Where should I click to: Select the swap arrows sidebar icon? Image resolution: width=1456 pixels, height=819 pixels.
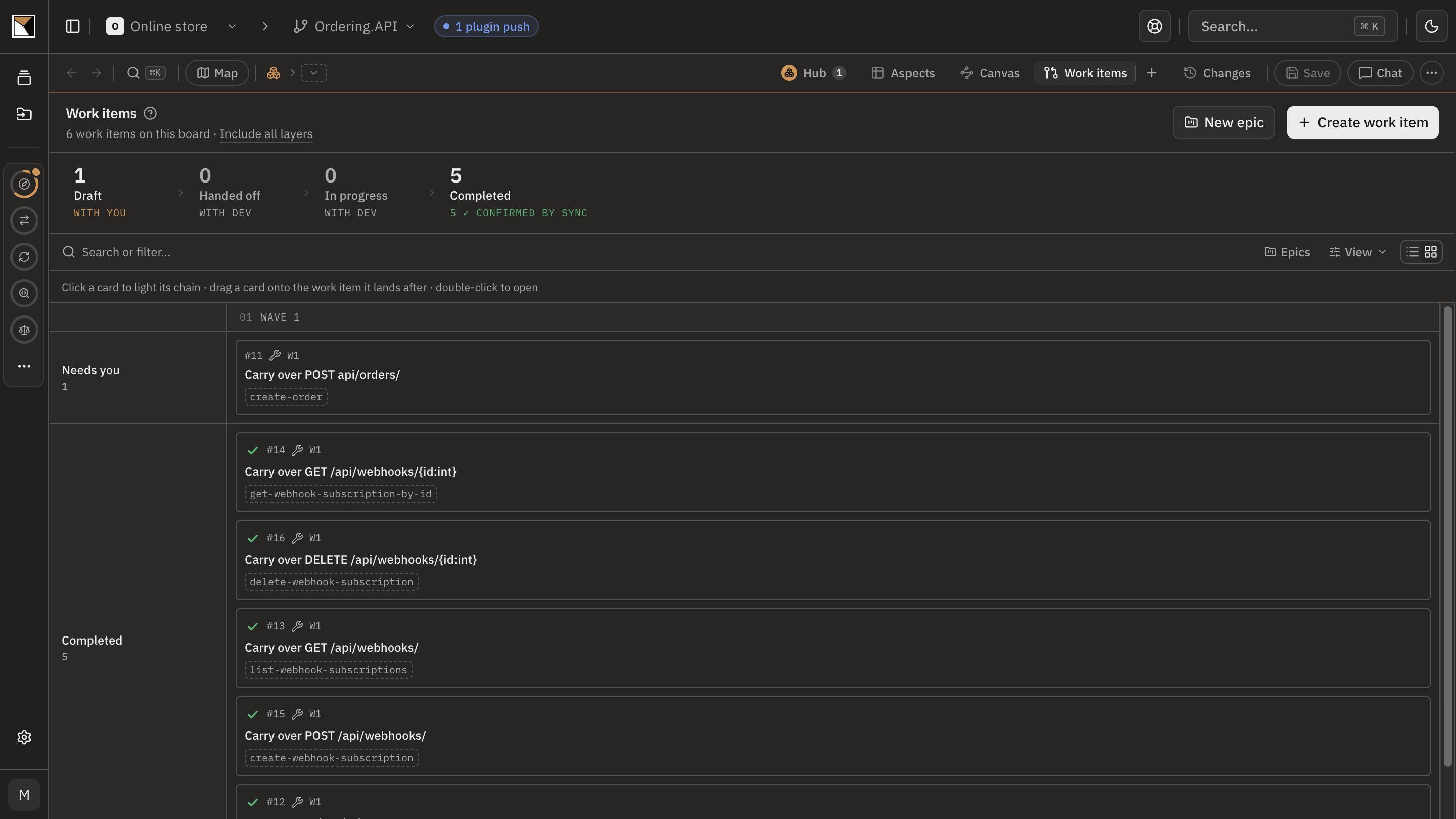(x=24, y=220)
